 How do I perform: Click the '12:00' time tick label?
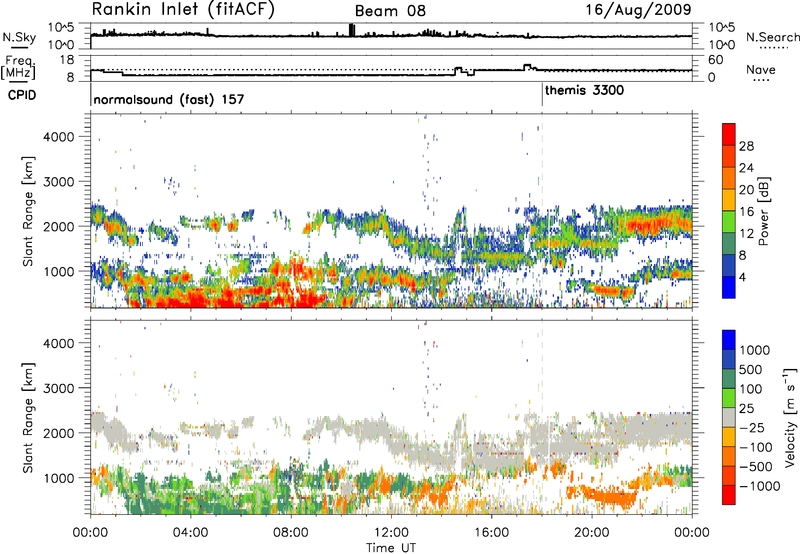click(391, 533)
